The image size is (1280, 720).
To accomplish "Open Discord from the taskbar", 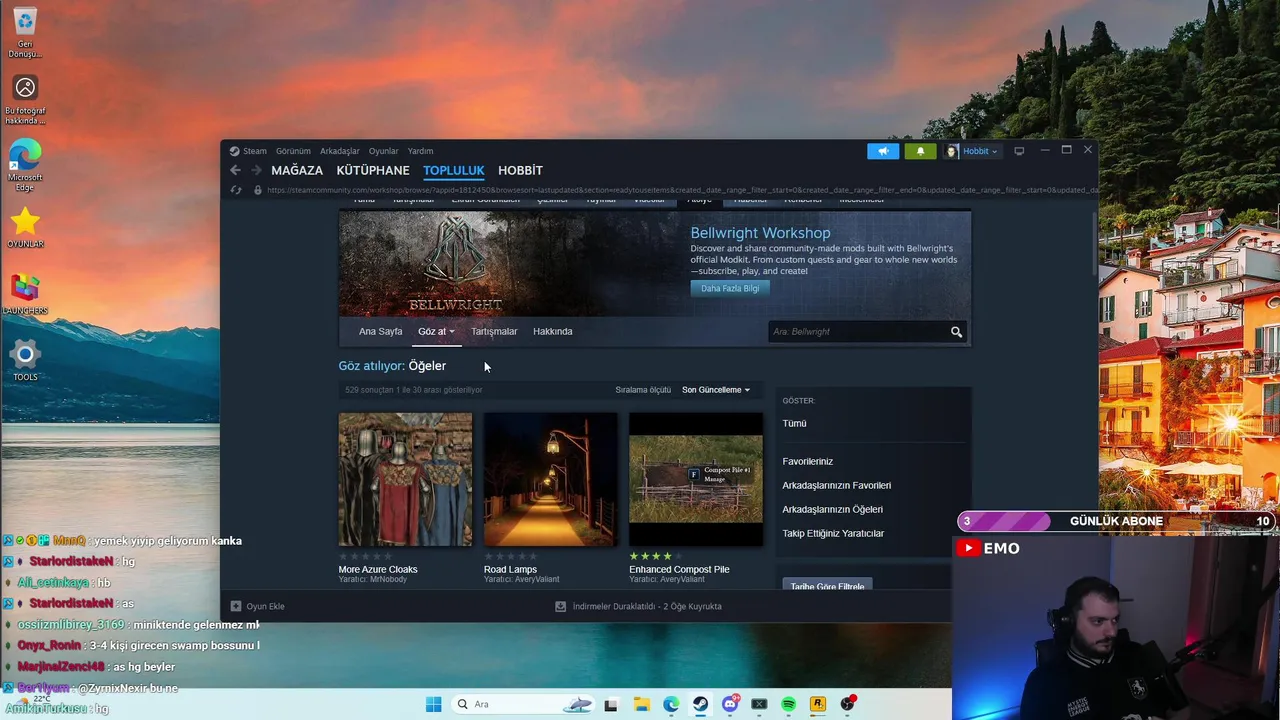I will point(730,704).
